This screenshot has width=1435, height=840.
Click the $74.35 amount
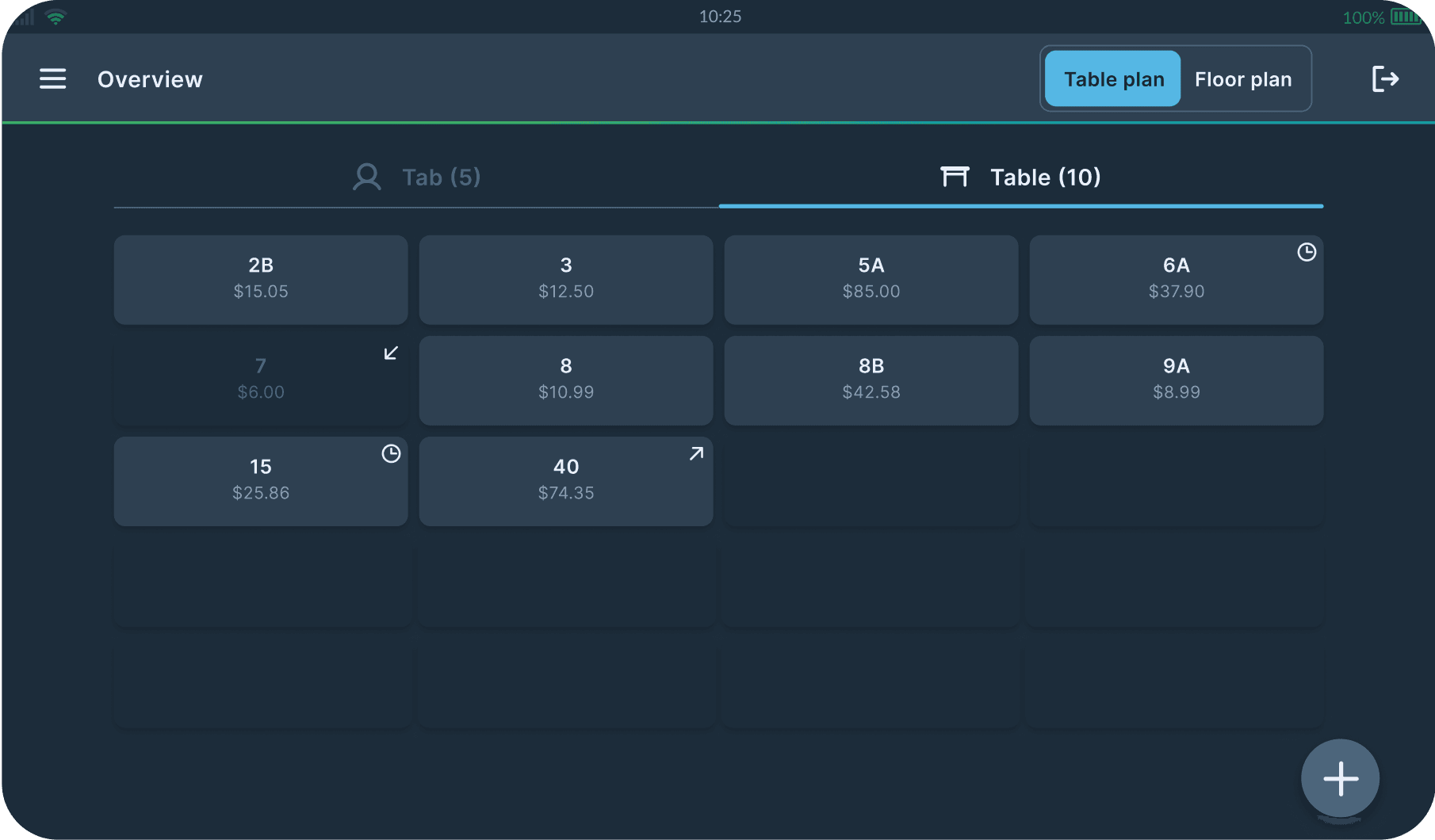566,493
